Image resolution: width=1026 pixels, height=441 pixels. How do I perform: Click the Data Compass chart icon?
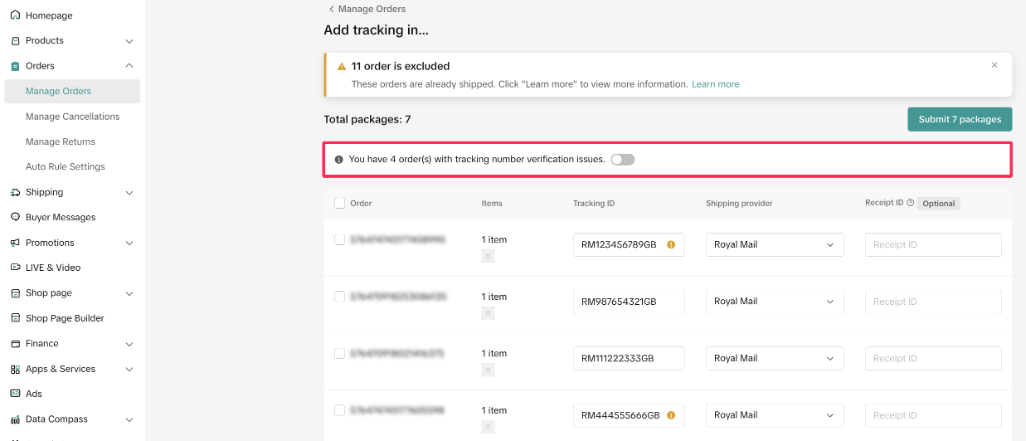15,419
